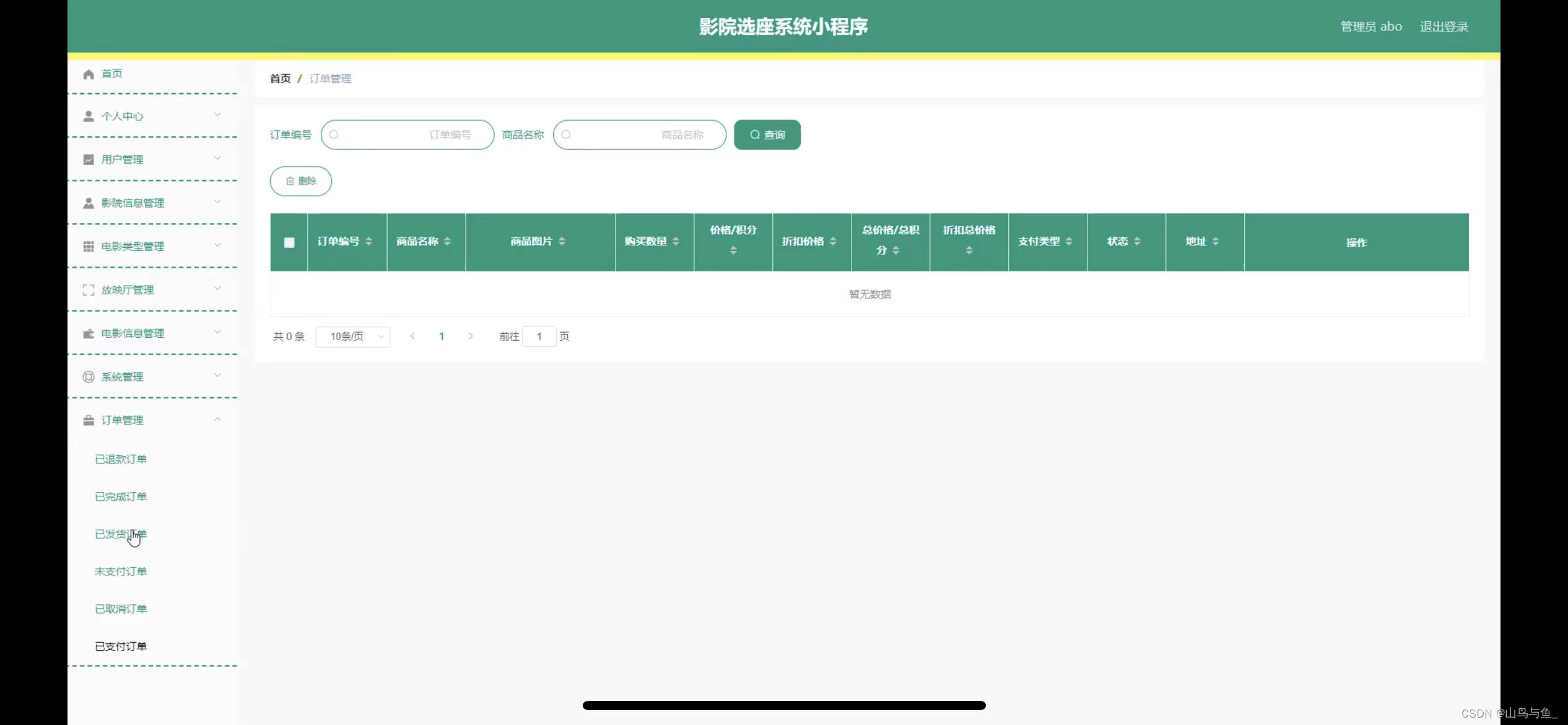
Task: Expand 用户管理 menu chevron
Action: pyautogui.click(x=217, y=158)
